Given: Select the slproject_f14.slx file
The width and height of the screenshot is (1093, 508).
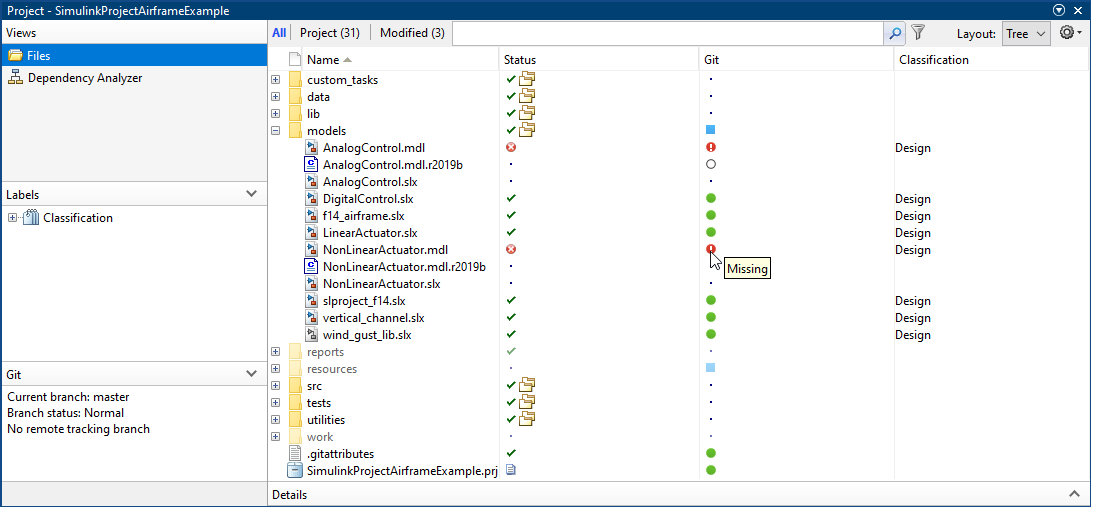Looking at the screenshot, I should click(364, 301).
